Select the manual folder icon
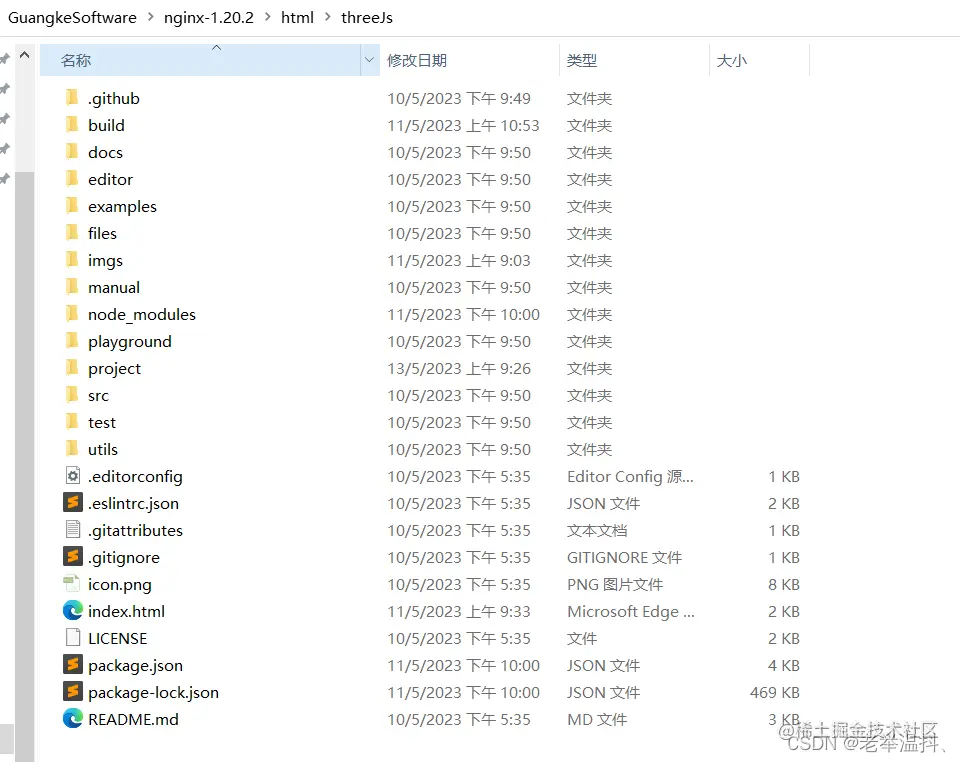Viewport: 960px width, 762px height. coord(72,286)
